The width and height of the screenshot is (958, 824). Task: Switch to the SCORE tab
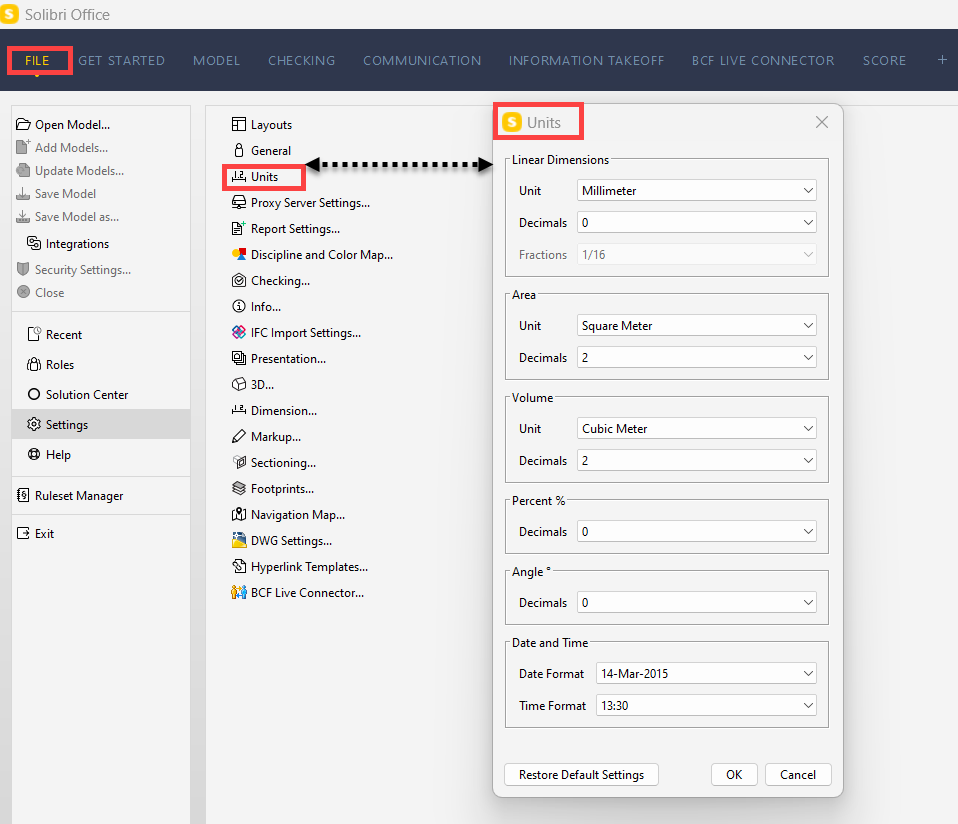pos(884,60)
